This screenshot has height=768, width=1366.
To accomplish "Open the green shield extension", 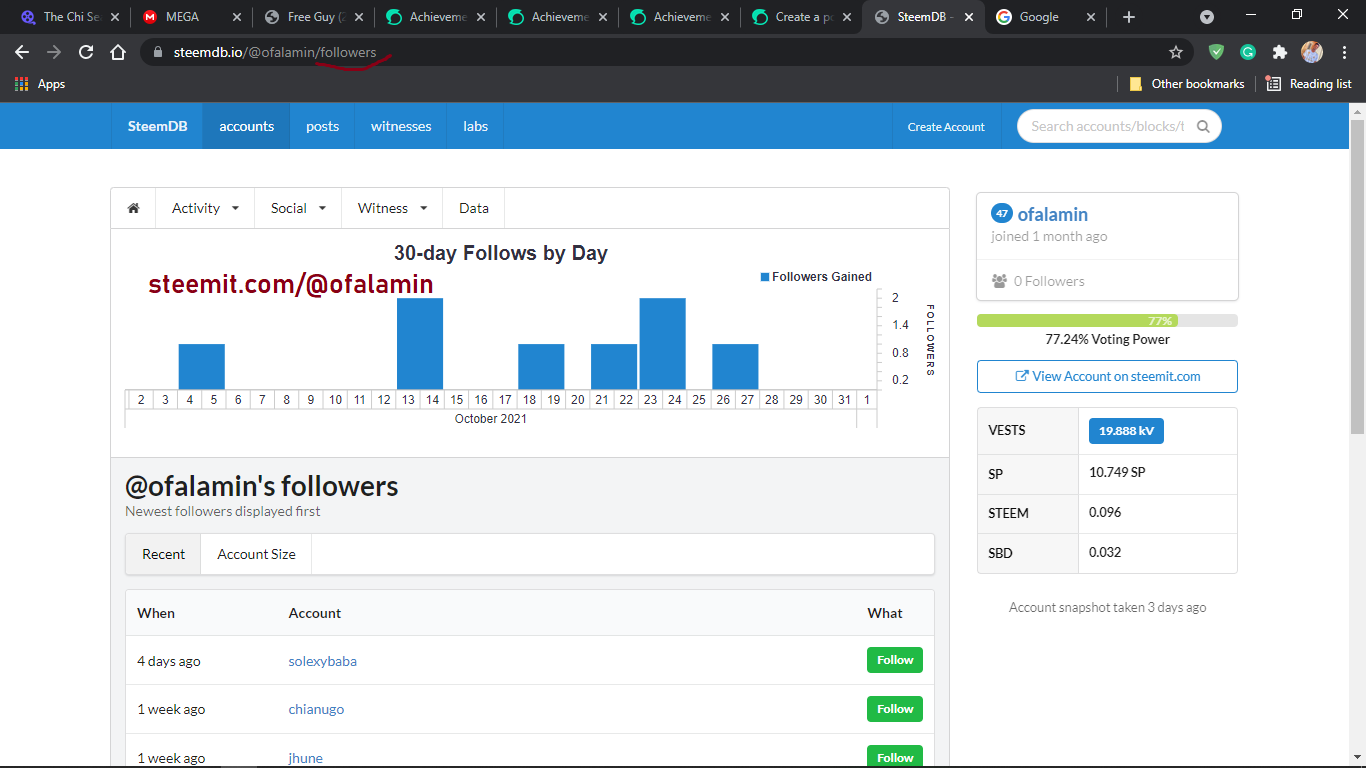I will coord(1216,52).
